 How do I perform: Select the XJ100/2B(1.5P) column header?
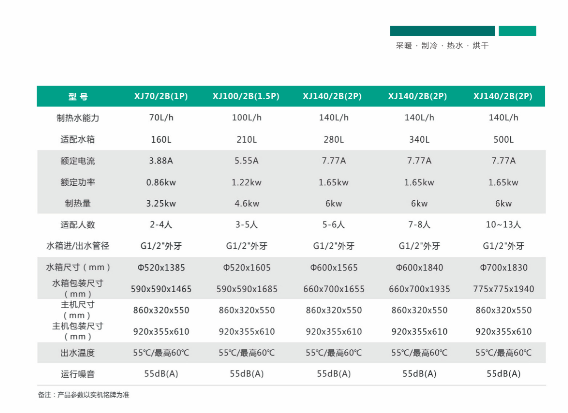coord(246,96)
